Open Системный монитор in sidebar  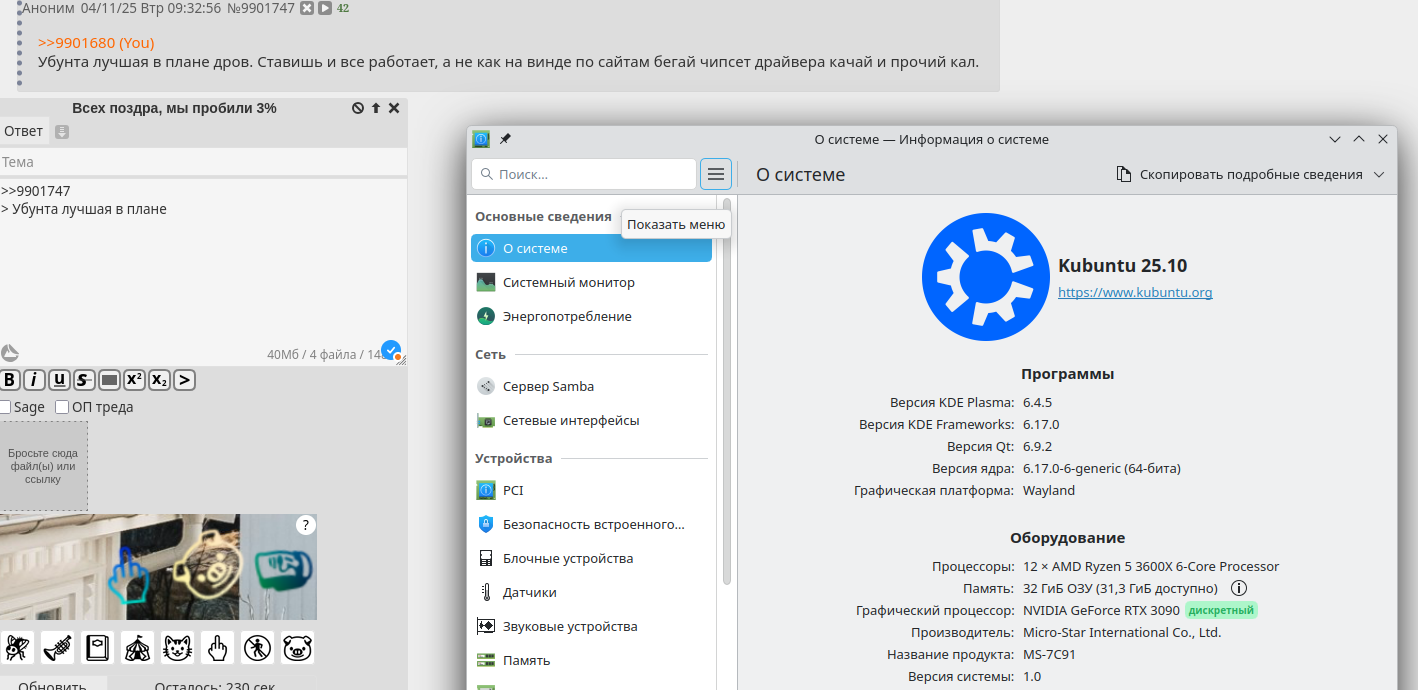591,282
